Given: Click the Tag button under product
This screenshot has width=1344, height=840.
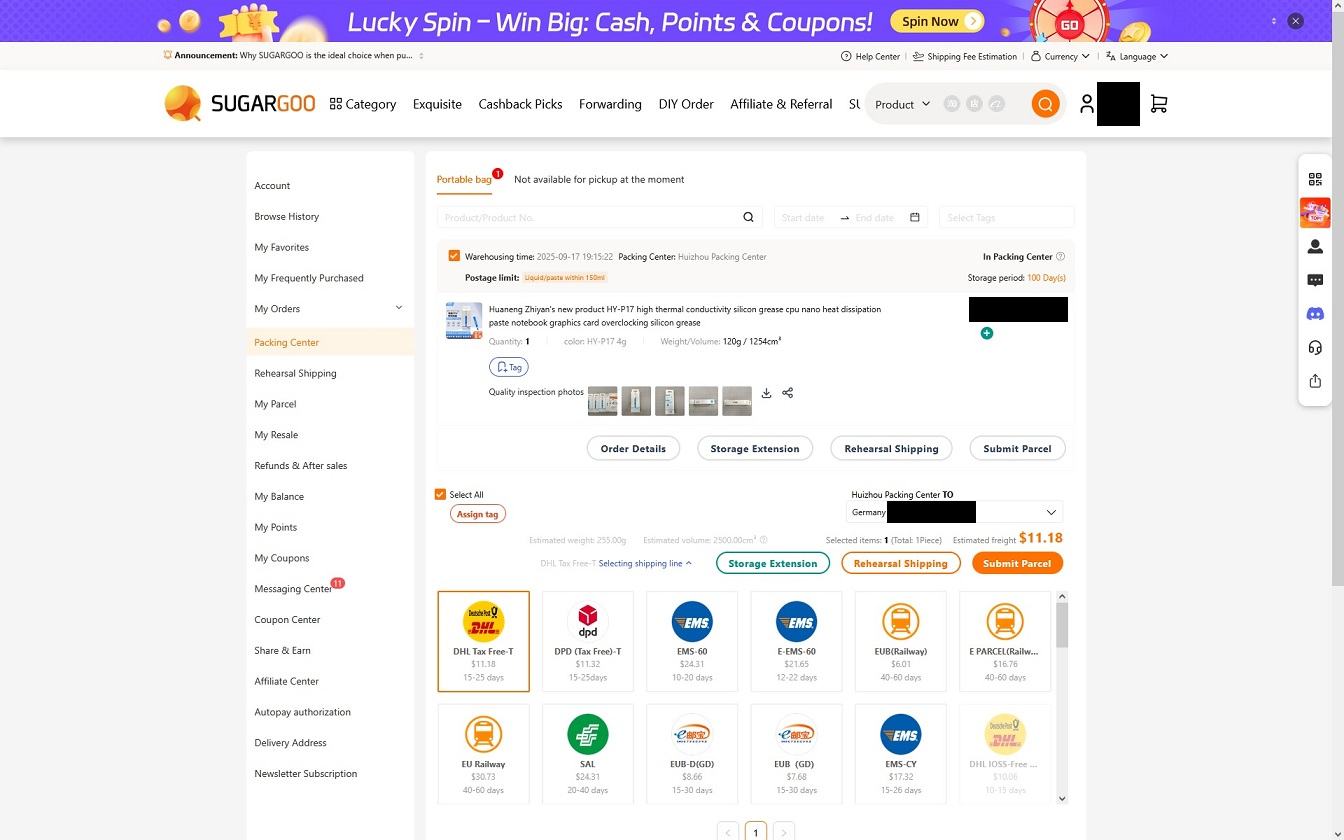Looking at the screenshot, I should pos(509,367).
